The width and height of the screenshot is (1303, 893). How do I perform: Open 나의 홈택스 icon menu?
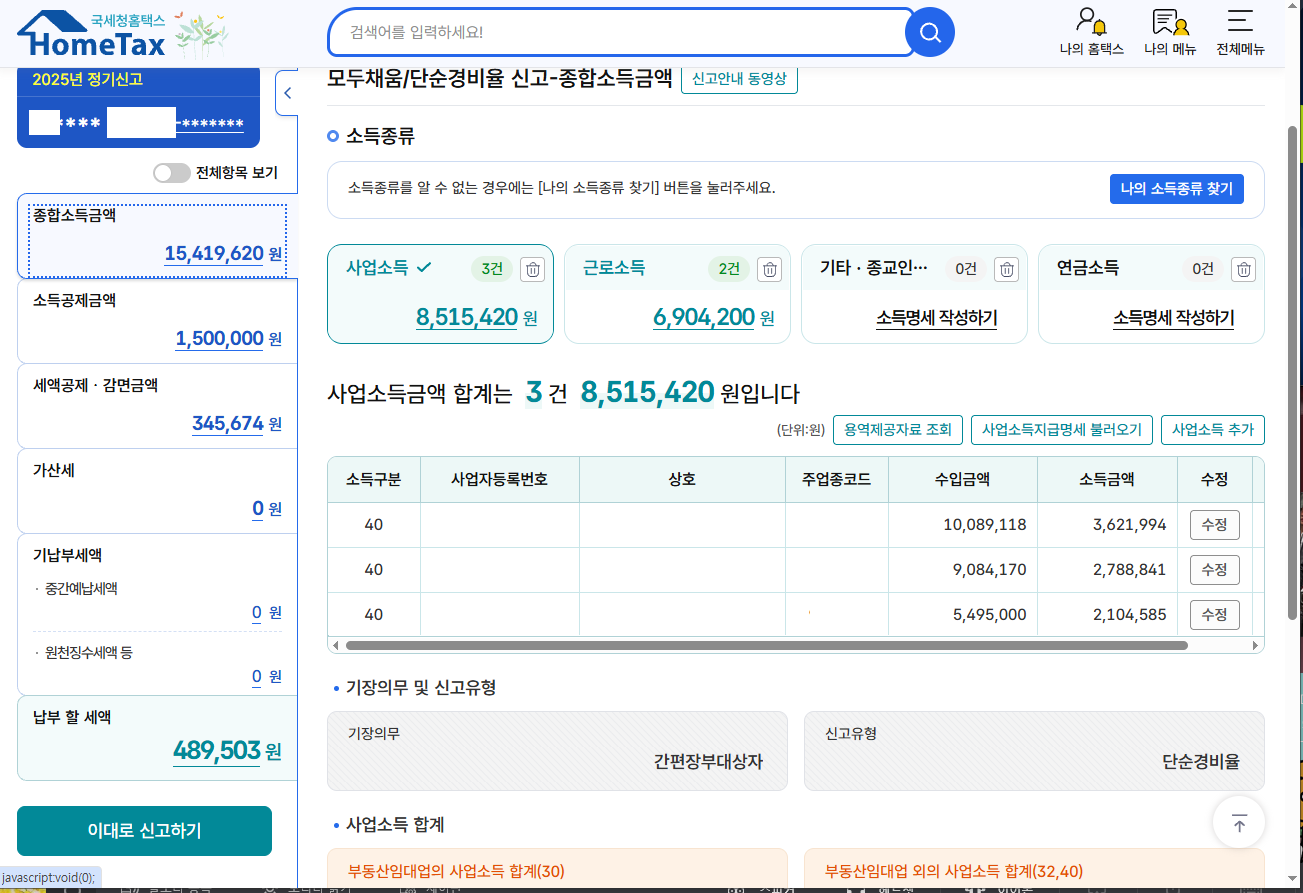[x=1091, y=32]
